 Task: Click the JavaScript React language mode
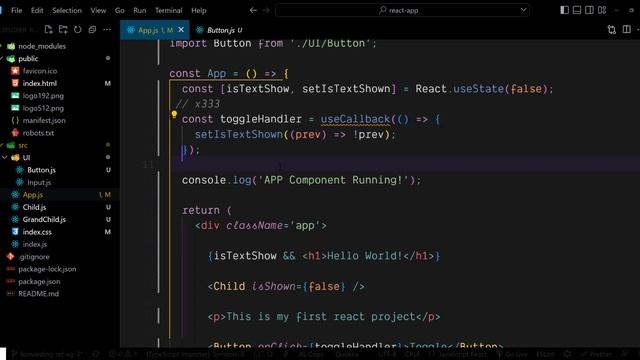(458, 354)
